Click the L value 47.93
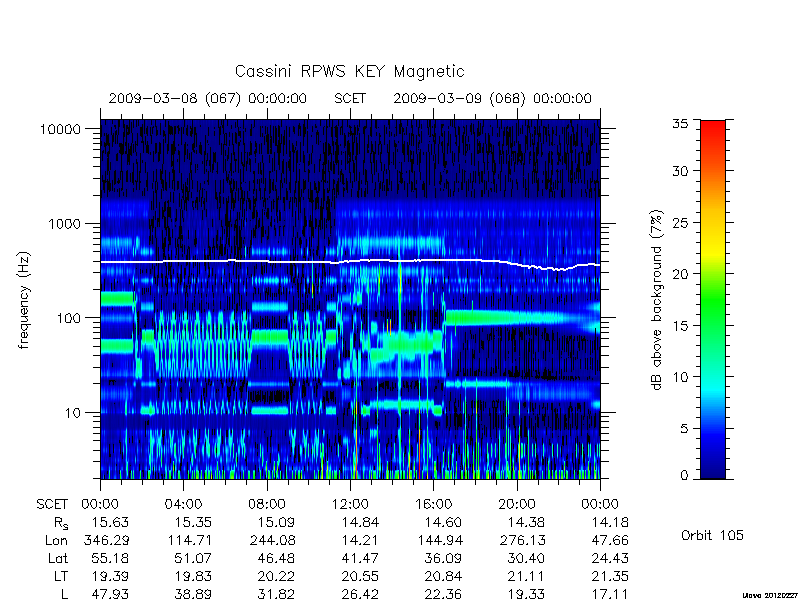 pyautogui.click(x=110, y=594)
